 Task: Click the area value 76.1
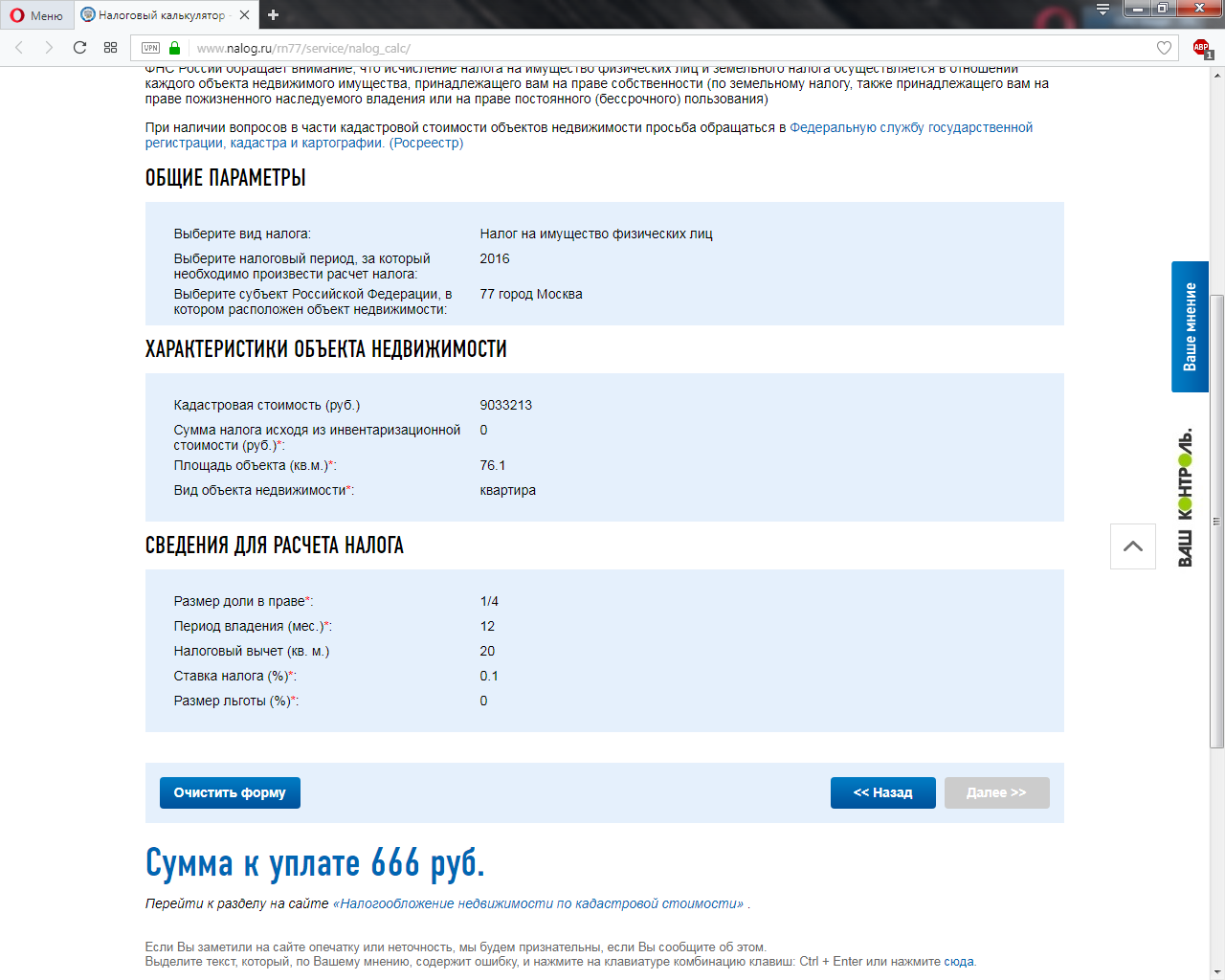(x=492, y=465)
